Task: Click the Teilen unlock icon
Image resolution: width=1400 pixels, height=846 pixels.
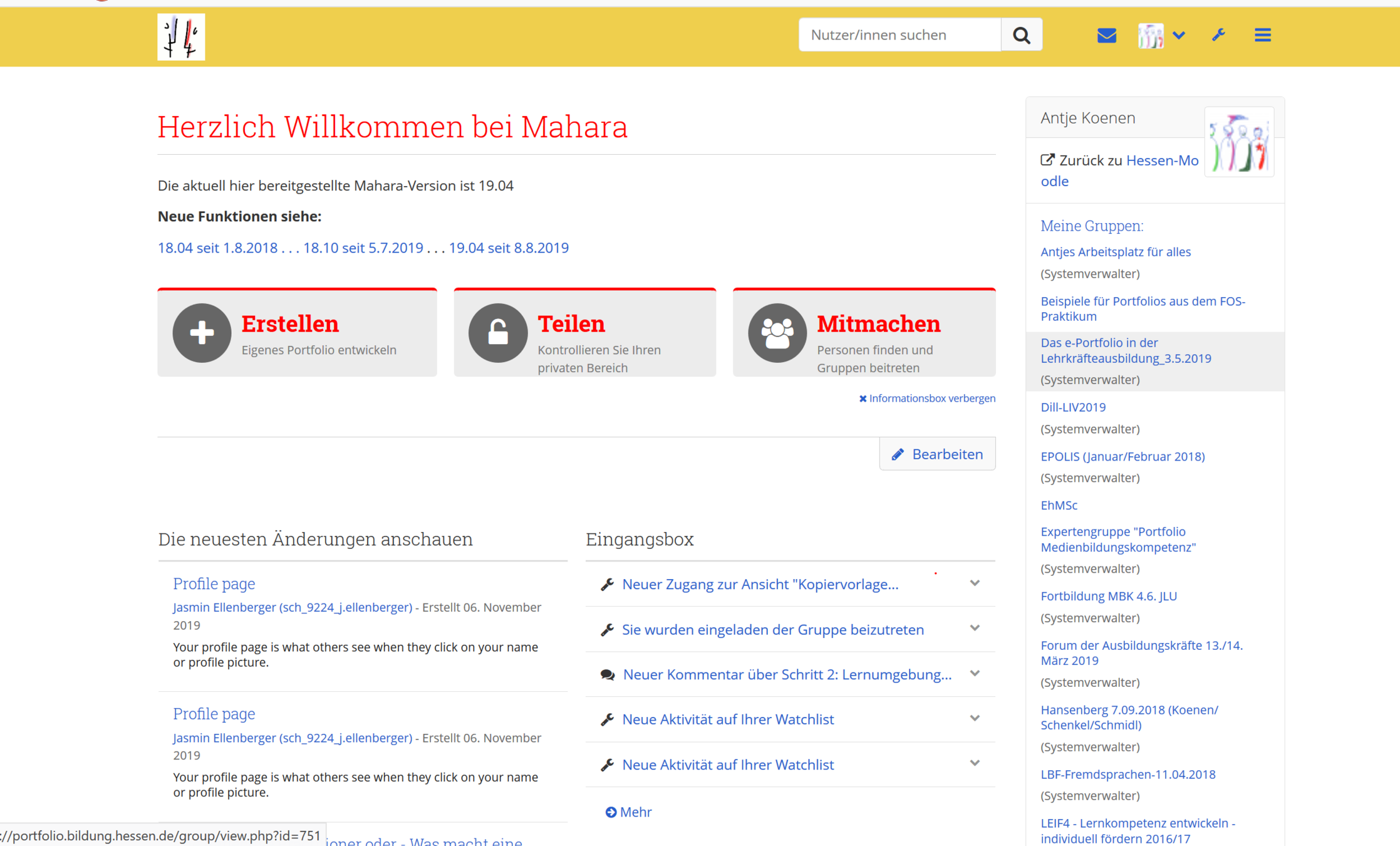Action: (x=498, y=333)
